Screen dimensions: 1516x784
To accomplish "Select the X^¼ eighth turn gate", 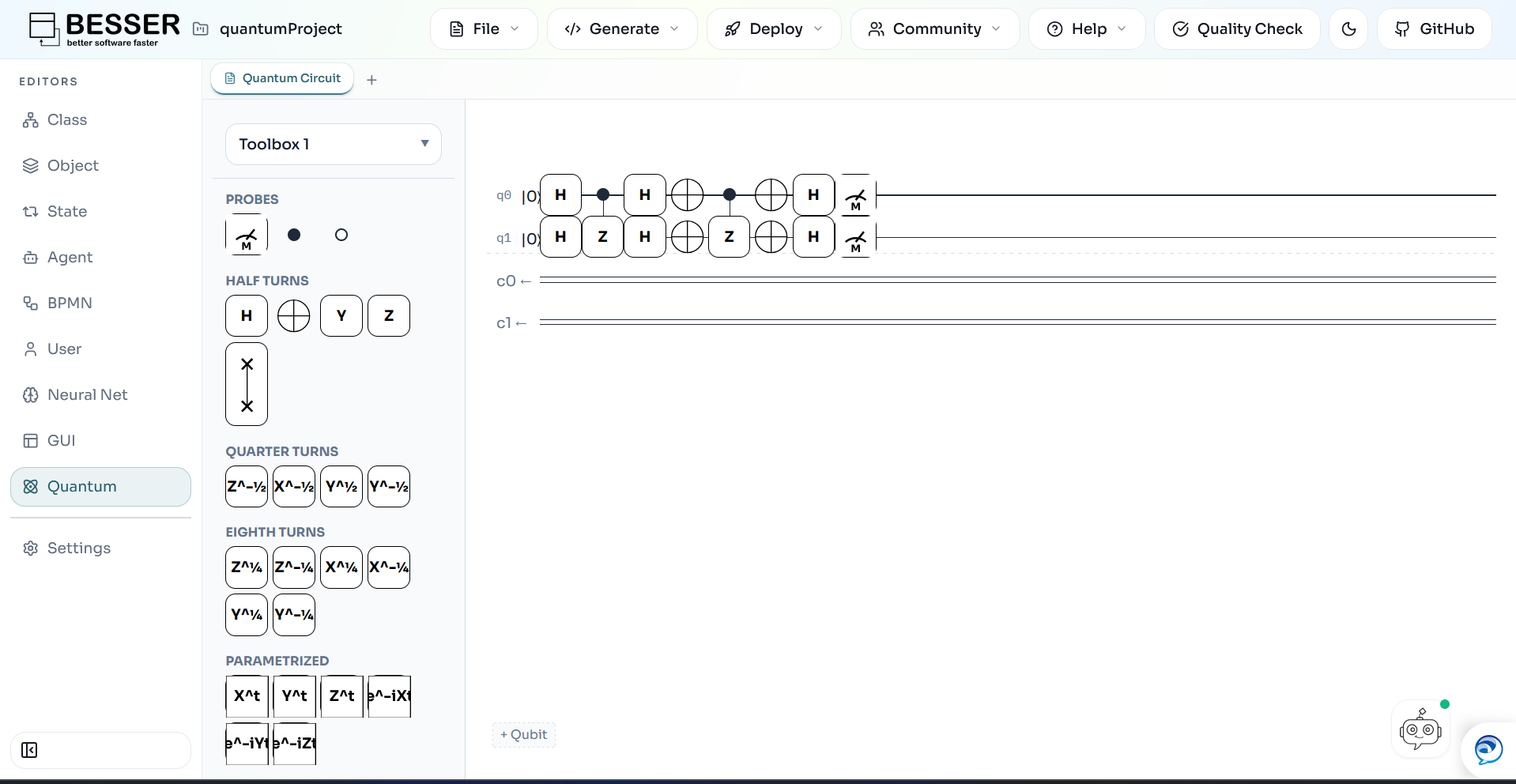I will (341, 567).
